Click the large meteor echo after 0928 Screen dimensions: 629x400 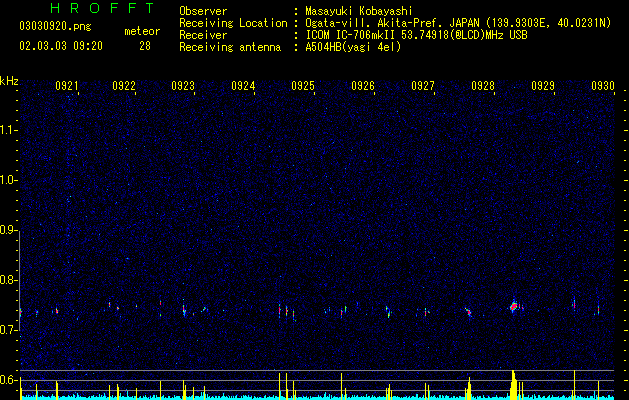click(514, 307)
